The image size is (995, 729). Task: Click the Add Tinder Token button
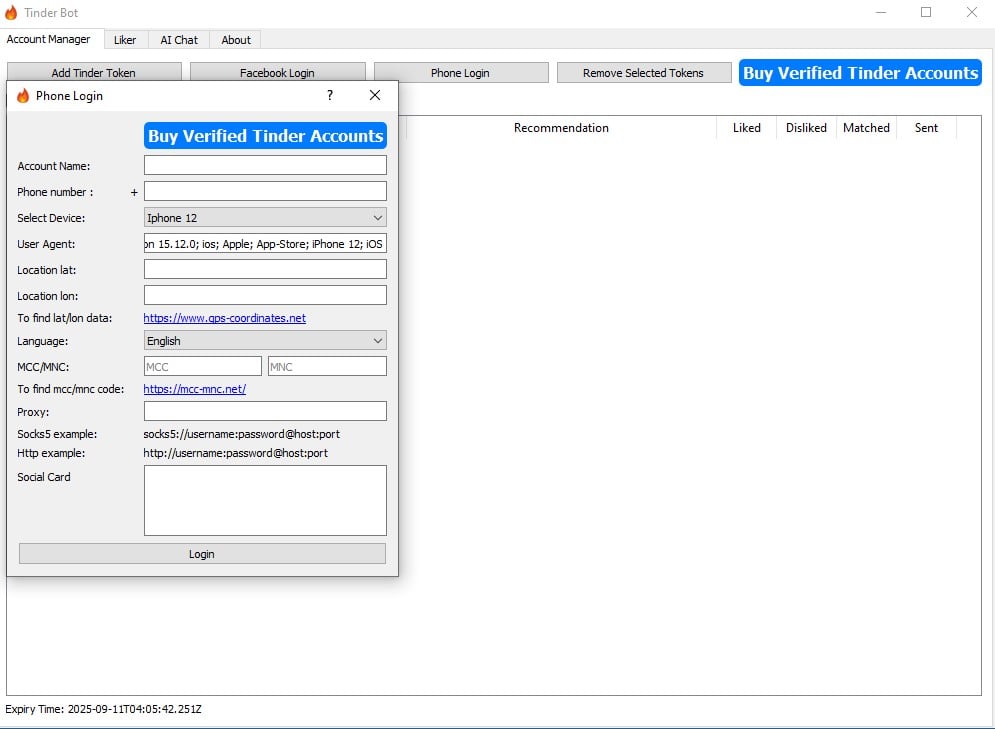pyautogui.click(x=94, y=72)
